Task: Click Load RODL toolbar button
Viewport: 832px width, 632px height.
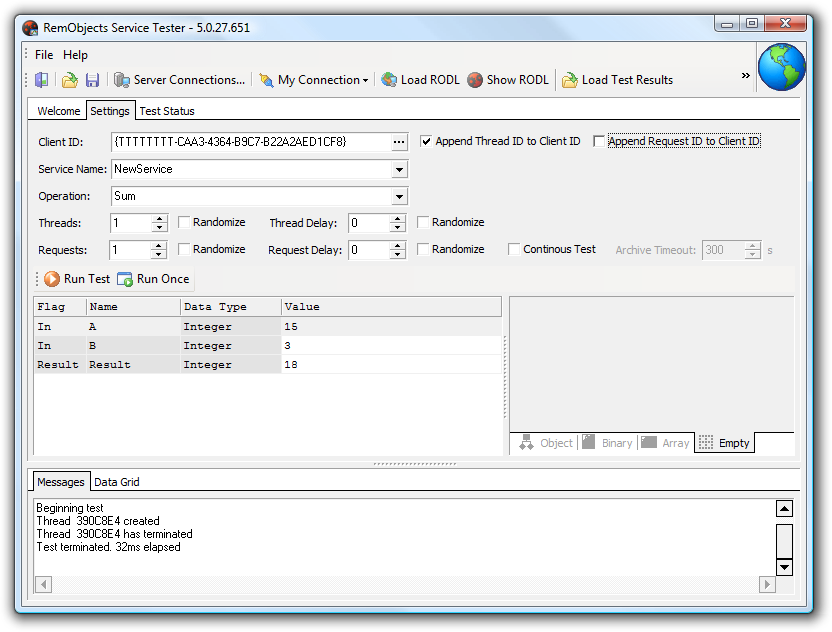Action: click(x=420, y=80)
